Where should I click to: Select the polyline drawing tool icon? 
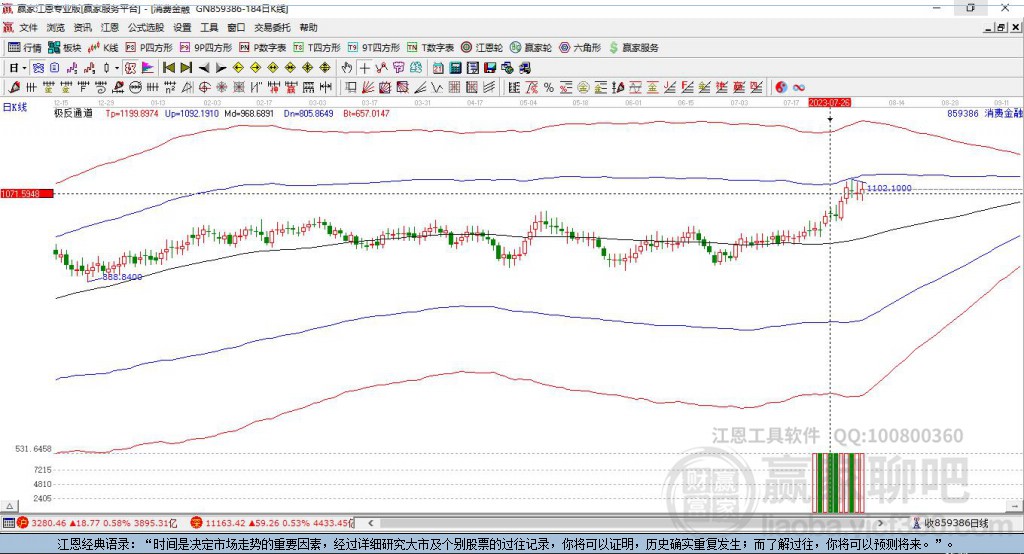381,68
